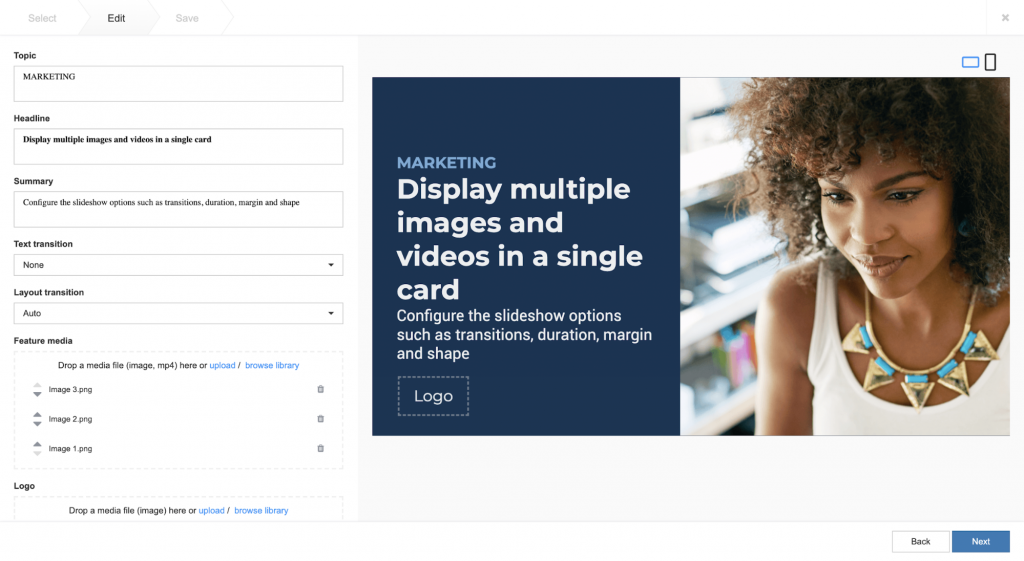The image size is (1024, 561).
Task: Click browse library link under Logo
Action: point(261,510)
